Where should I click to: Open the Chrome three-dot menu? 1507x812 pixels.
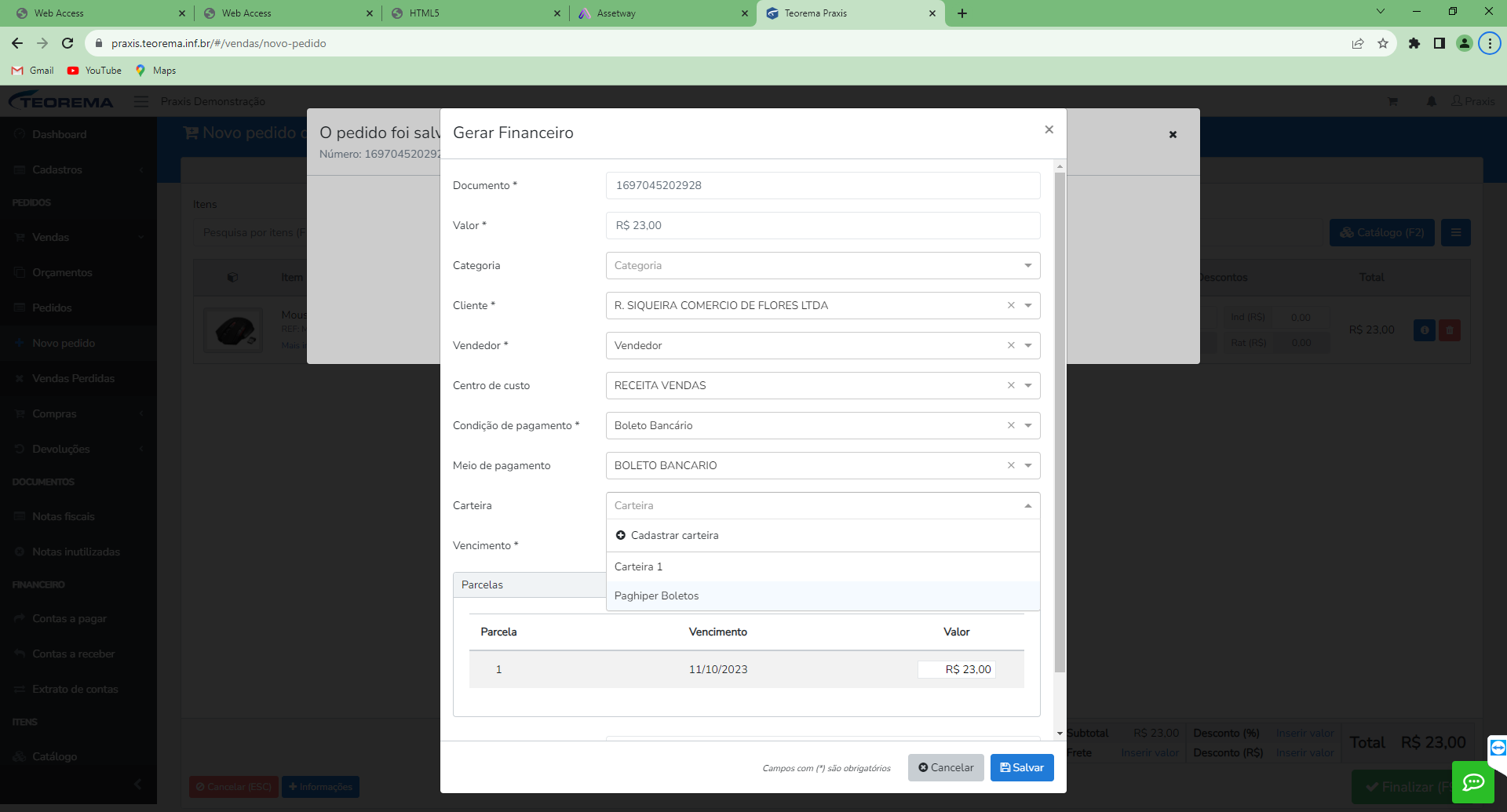point(1490,43)
